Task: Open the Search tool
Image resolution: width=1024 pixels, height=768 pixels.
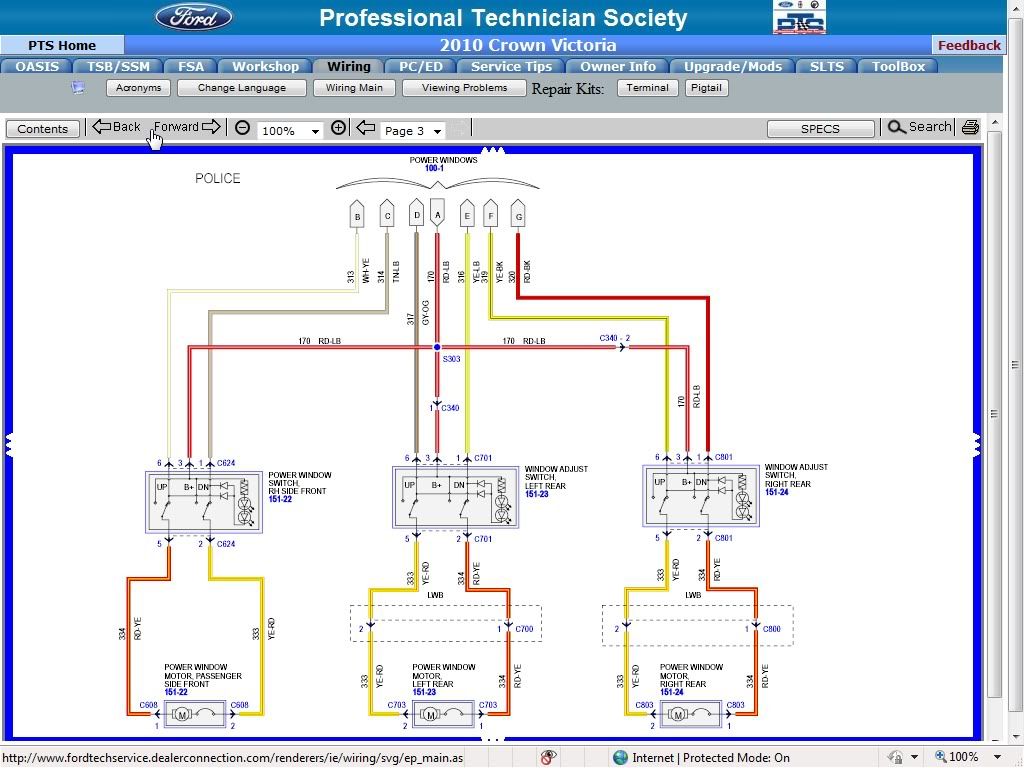Action: click(920, 127)
